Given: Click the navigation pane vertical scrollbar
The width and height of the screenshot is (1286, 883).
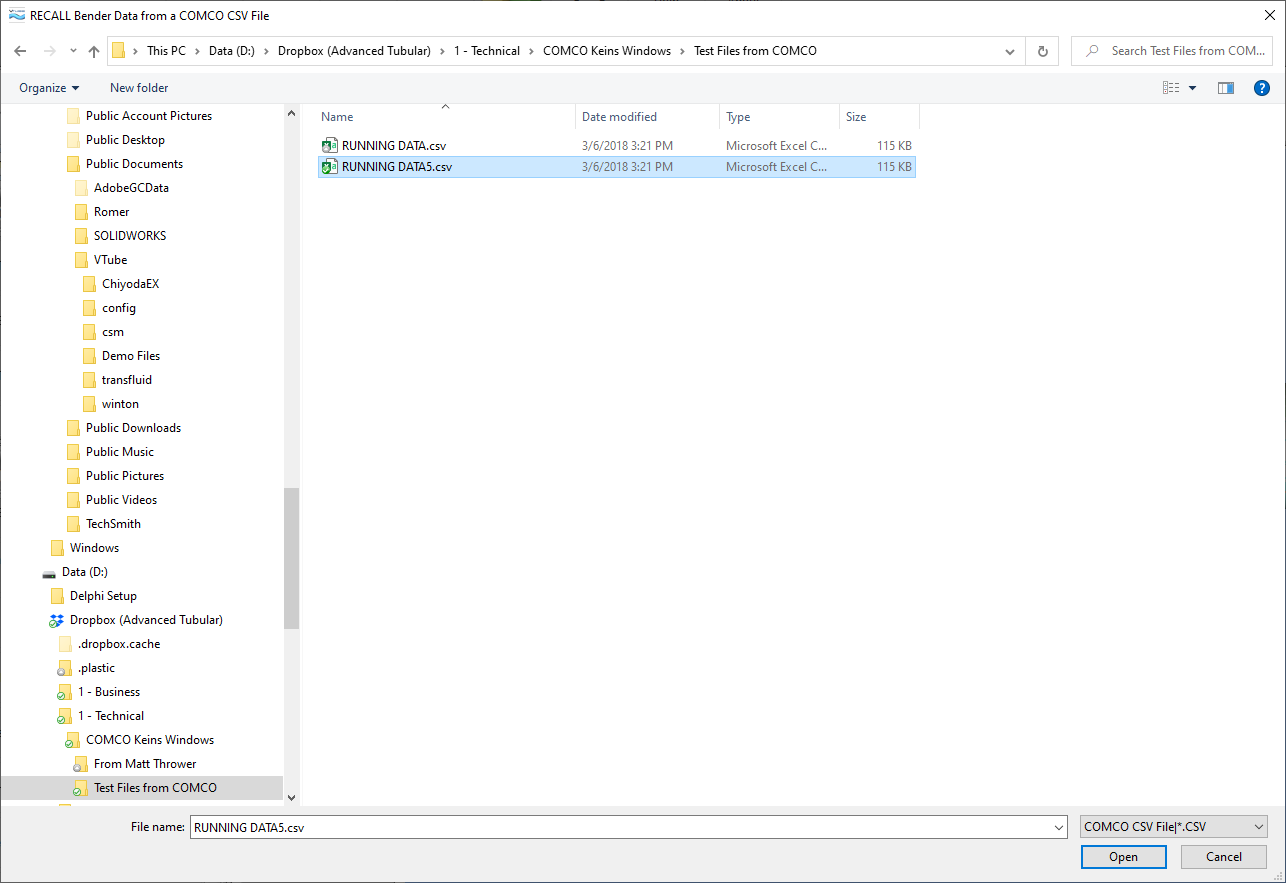Looking at the screenshot, I should 291,558.
